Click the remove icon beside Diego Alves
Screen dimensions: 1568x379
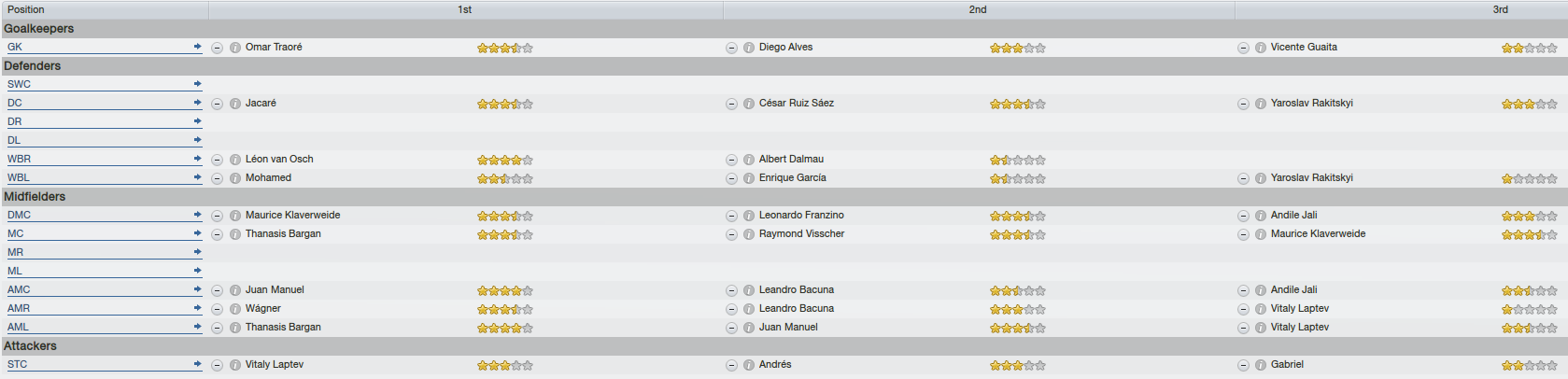pos(731,48)
